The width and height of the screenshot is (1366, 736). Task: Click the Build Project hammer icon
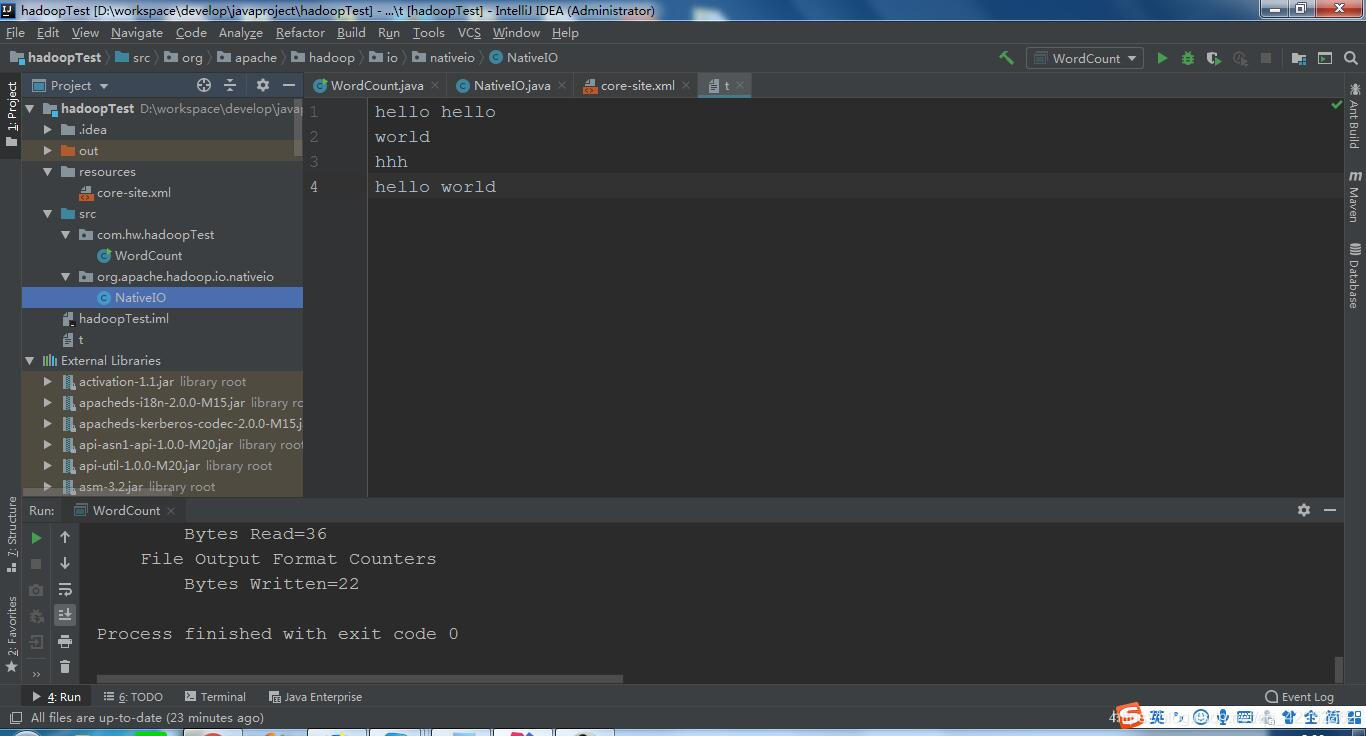[x=1006, y=58]
